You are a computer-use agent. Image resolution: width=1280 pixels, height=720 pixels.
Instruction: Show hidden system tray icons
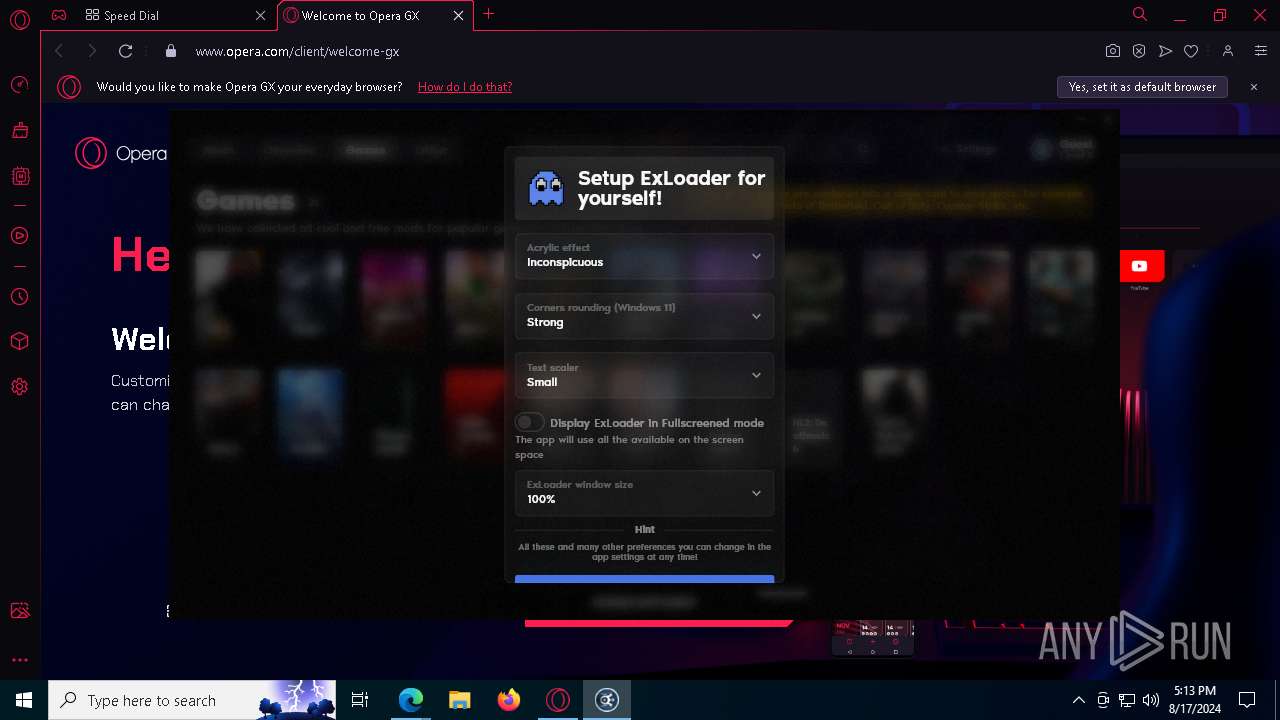pos(1078,700)
